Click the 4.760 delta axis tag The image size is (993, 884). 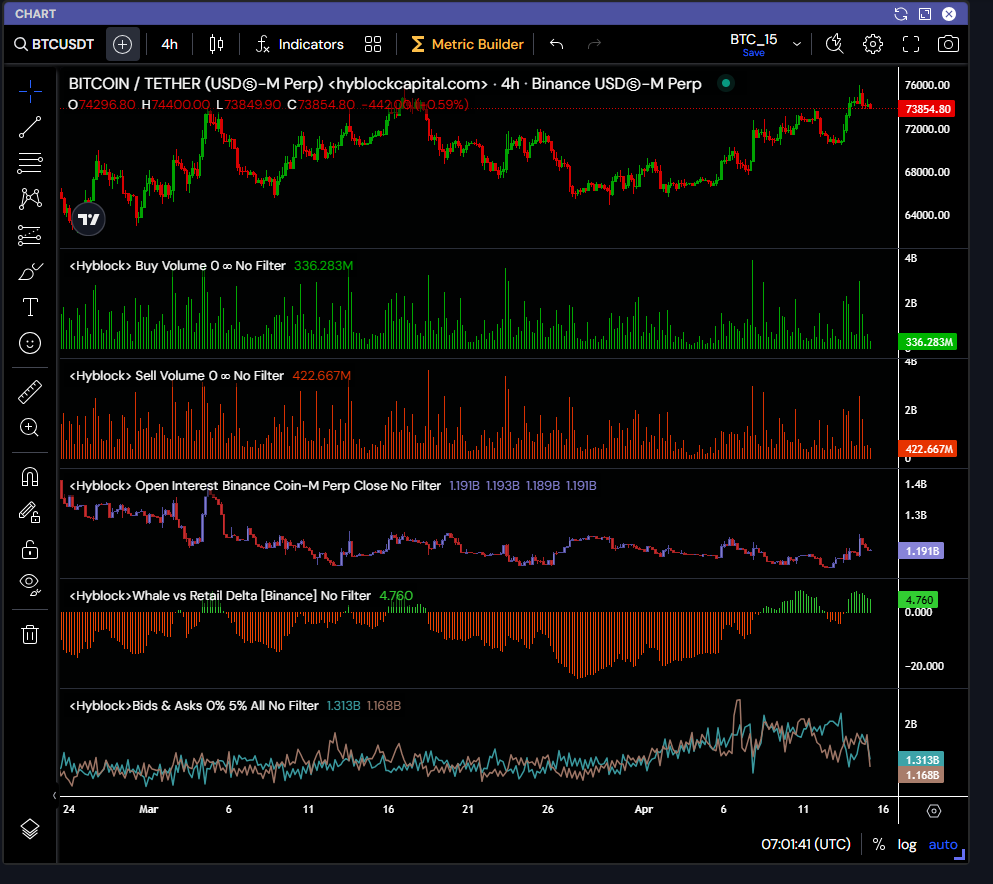pyautogui.click(x=918, y=600)
